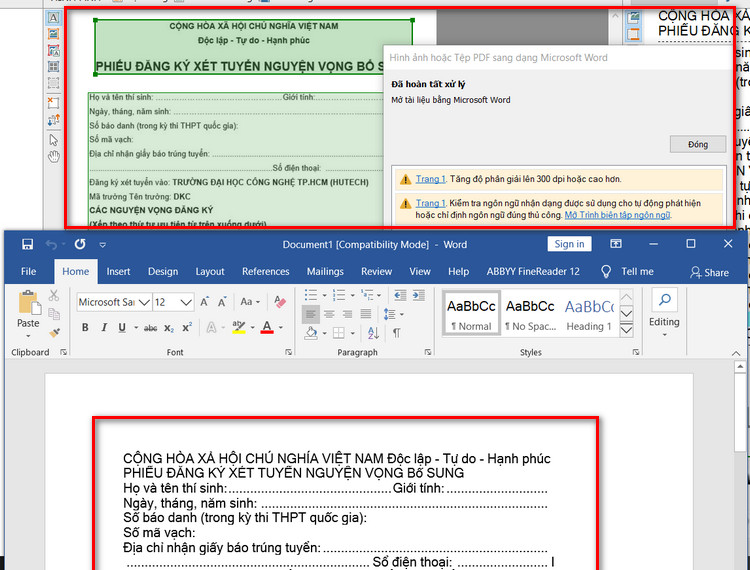The height and width of the screenshot is (570, 750).
Task: Switch to the Design tab
Action: click(163, 272)
